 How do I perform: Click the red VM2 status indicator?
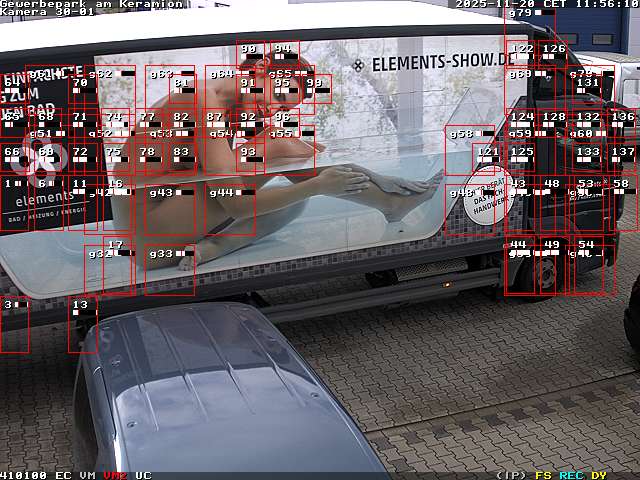click(x=115, y=475)
